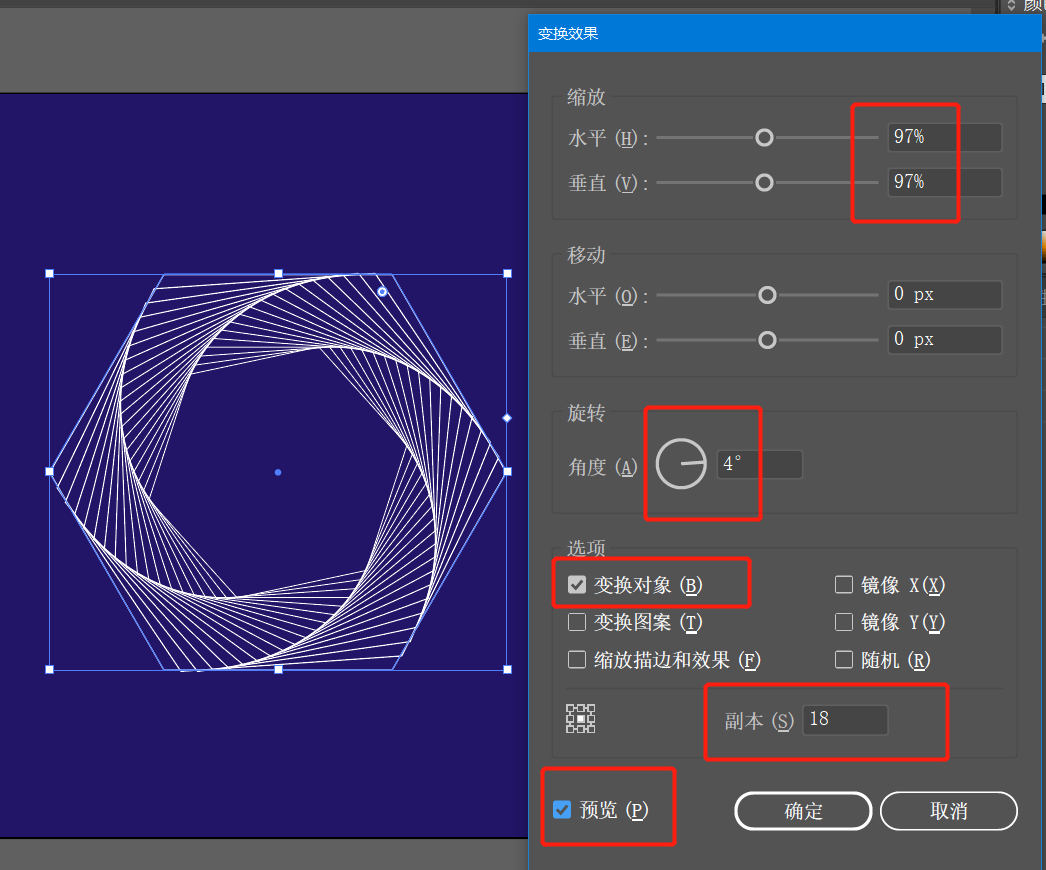The width and height of the screenshot is (1046, 870).
Task: Click the top-middle bounding box handle
Action: coord(279,274)
